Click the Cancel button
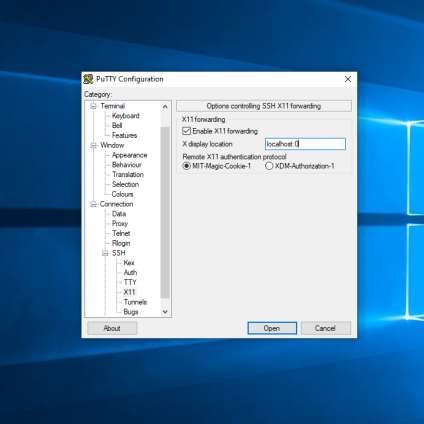 [x=326, y=328]
